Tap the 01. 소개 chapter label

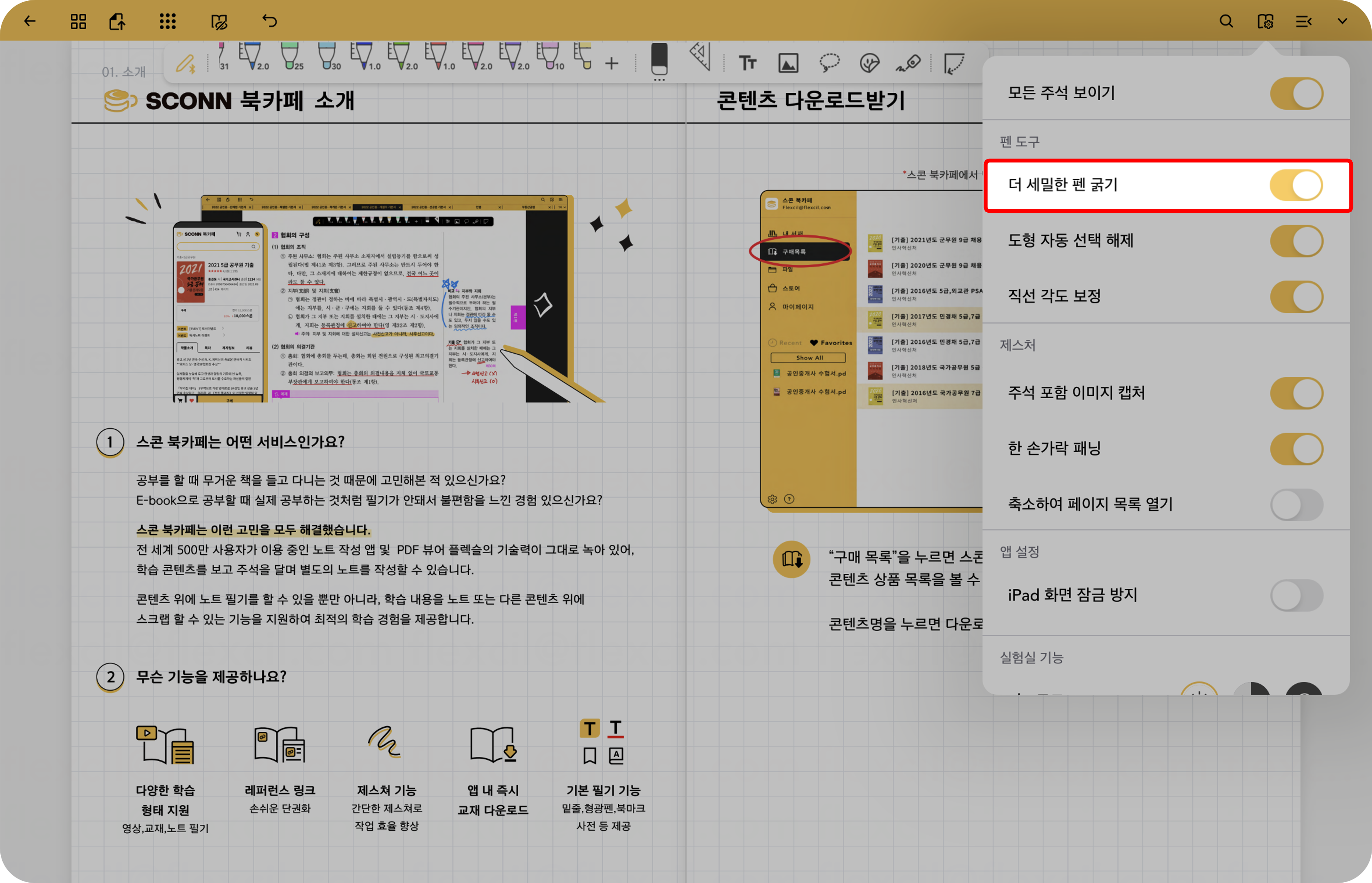124,72
